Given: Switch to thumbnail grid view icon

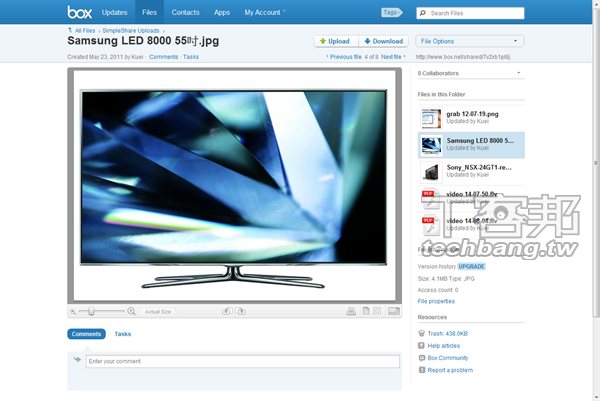Looking at the screenshot, I should [x=379, y=311].
